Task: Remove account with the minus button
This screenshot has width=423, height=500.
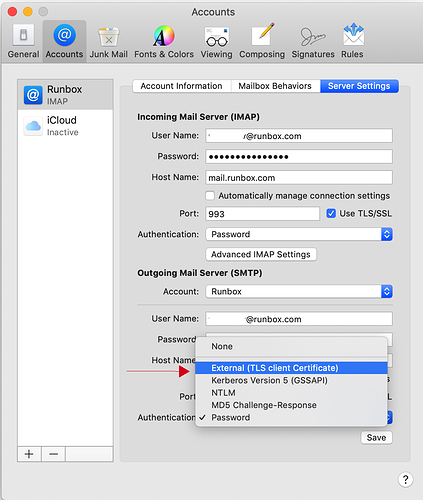Action: (x=53, y=454)
